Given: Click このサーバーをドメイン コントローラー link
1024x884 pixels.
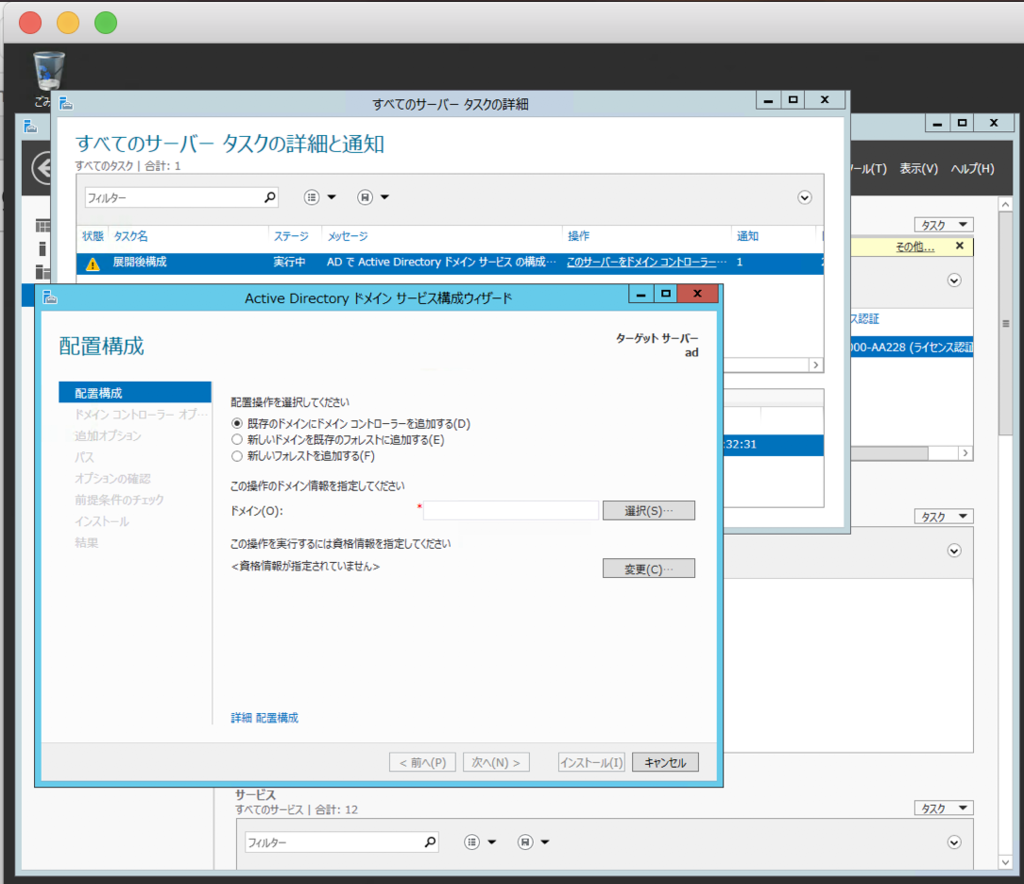Looking at the screenshot, I should click(647, 262).
